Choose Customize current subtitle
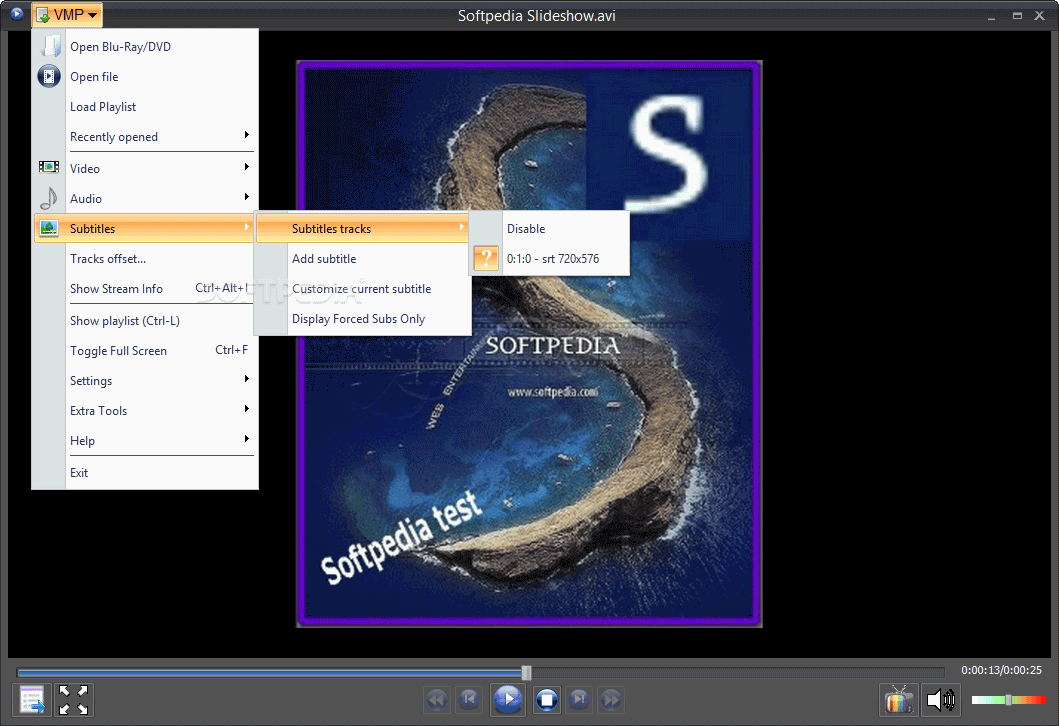 click(x=362, y=288)
